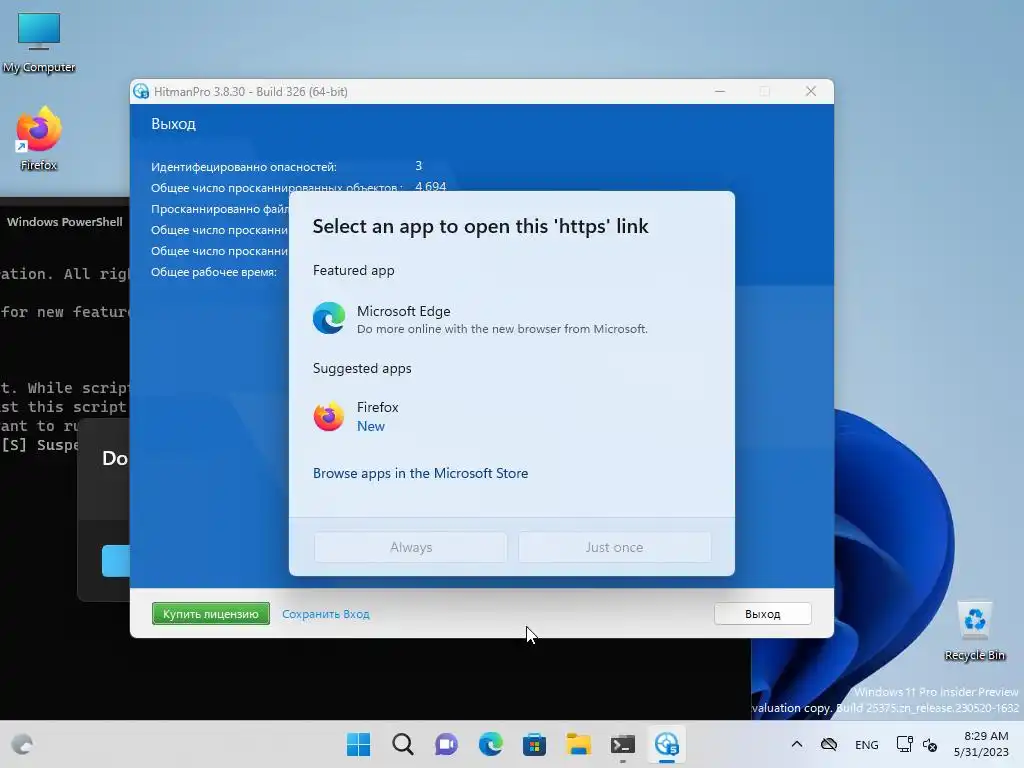Close the HitmanPro window
The width and height of the screenshot is (1024, 768).
(x=810, y=91)
